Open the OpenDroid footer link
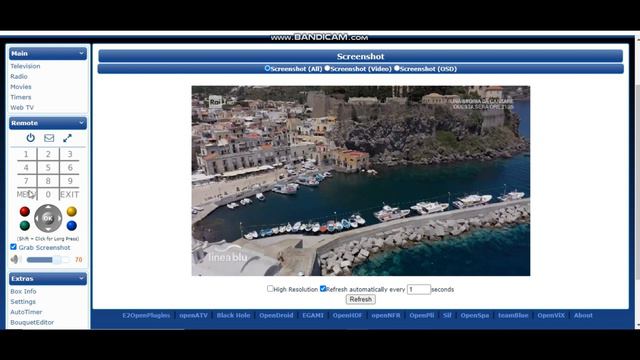 [x=276, y=315]
